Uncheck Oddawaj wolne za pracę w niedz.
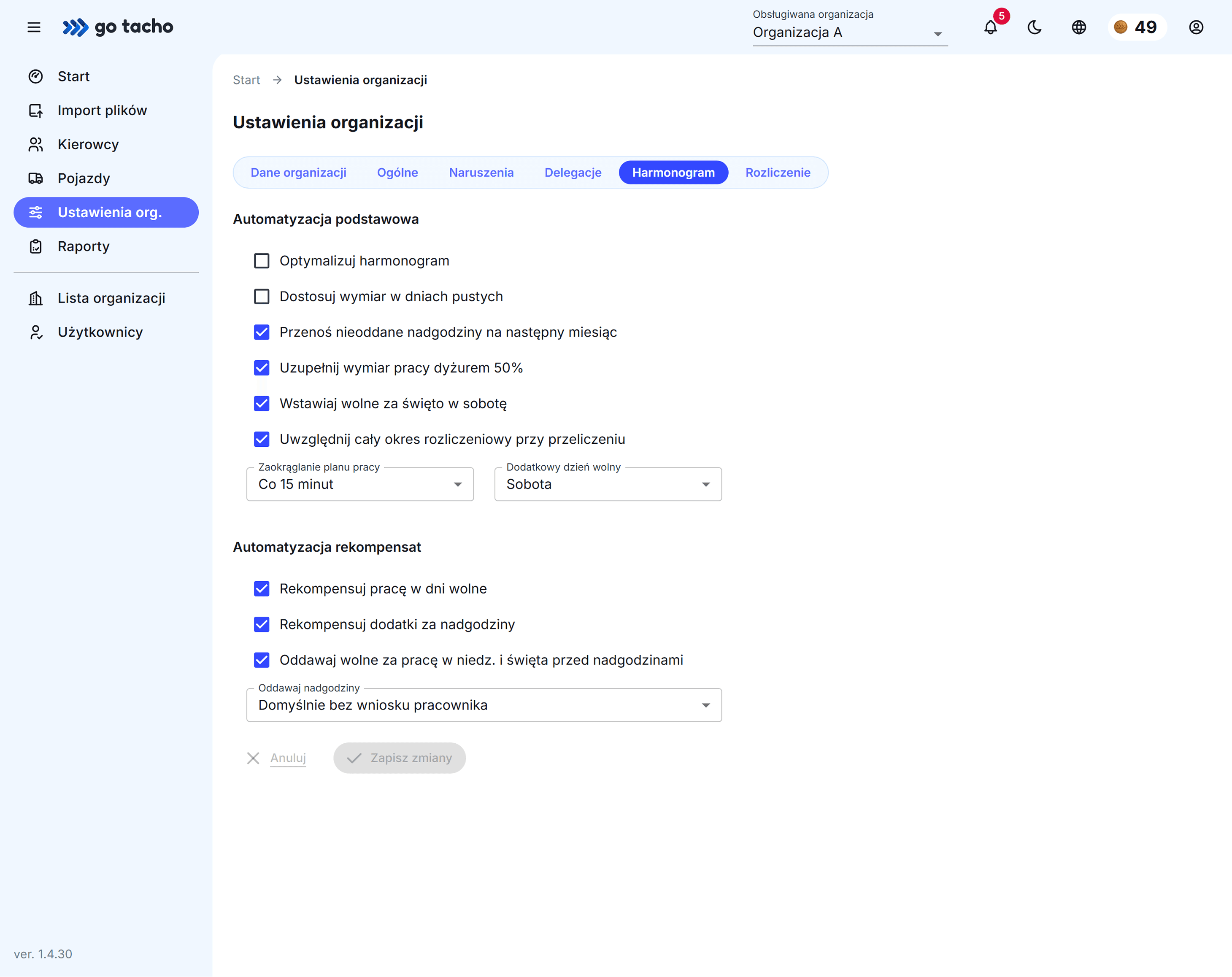The image size is (1232, 977). pos(262,661)
